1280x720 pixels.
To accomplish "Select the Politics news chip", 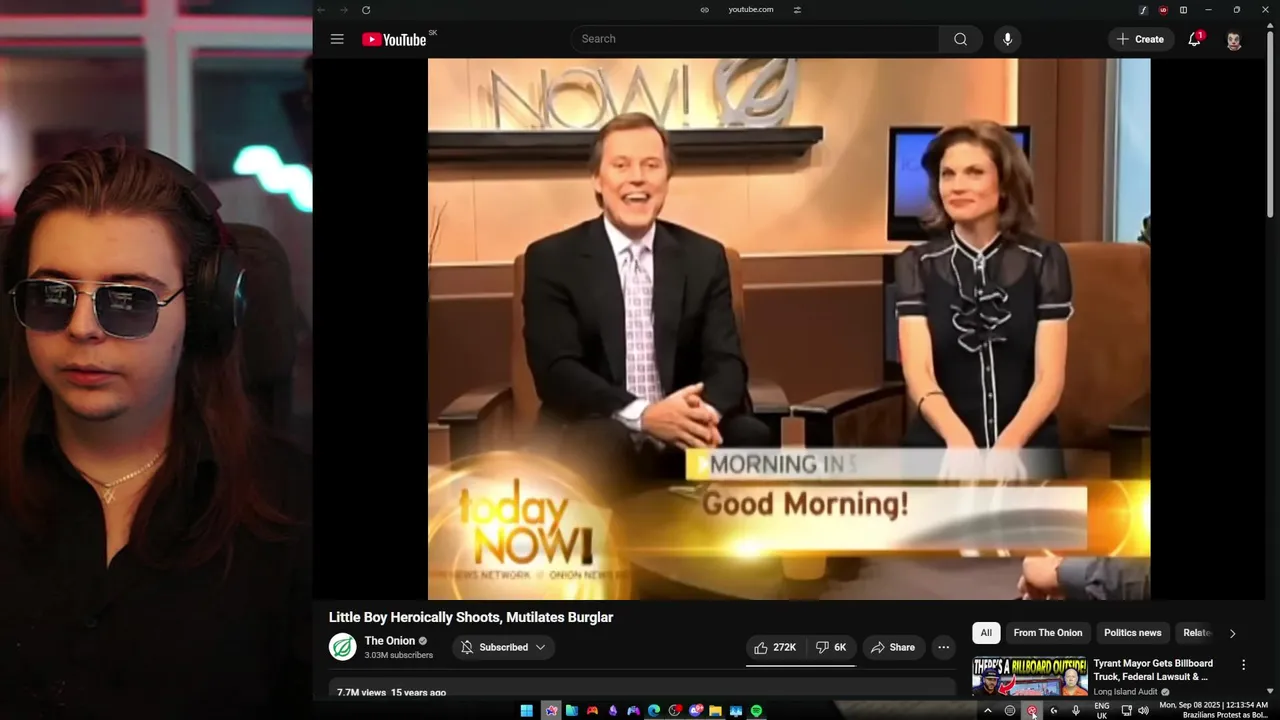I will [x=1132, y=633].
